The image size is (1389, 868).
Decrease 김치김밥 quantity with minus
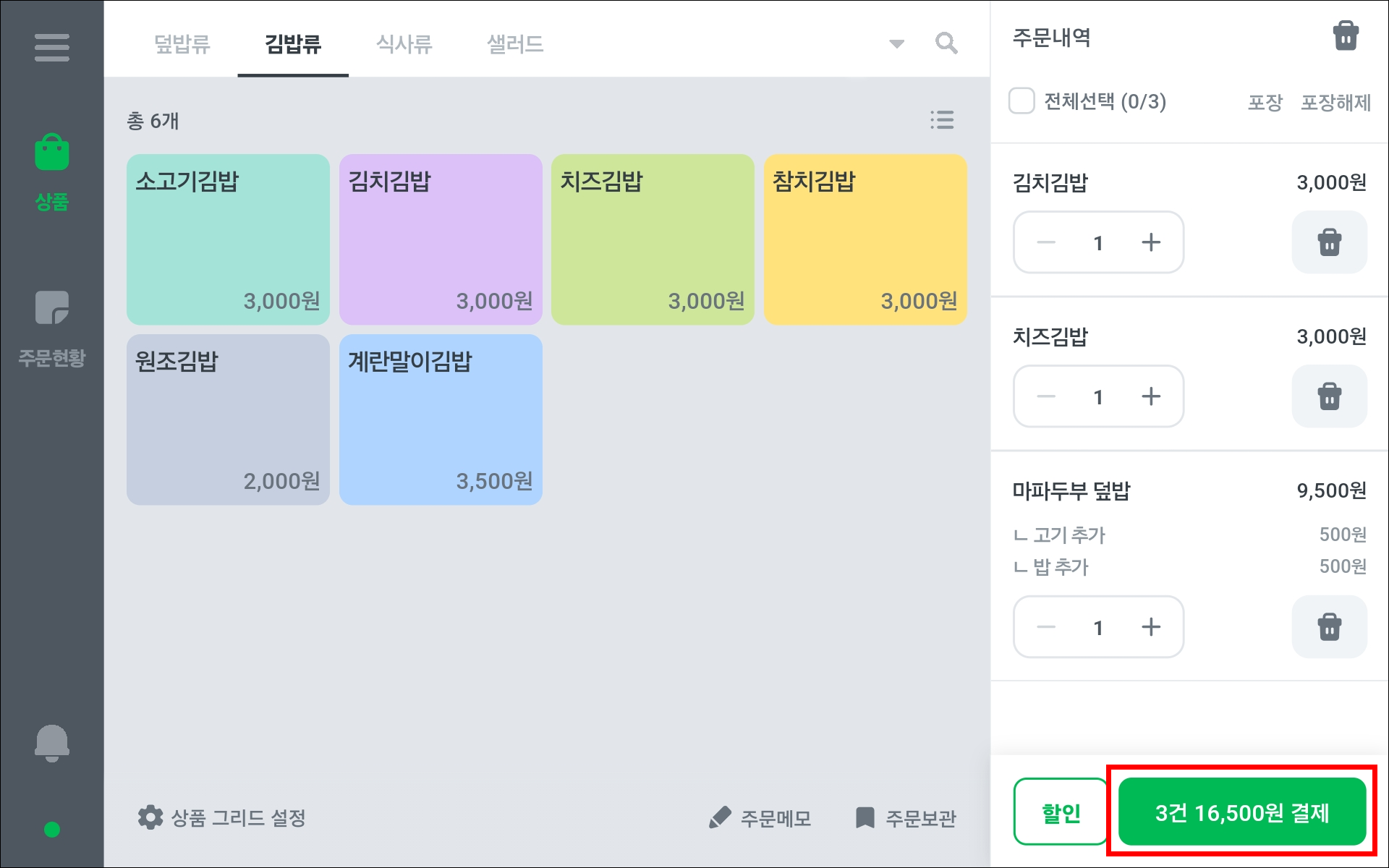click(x=1046, y=242)
